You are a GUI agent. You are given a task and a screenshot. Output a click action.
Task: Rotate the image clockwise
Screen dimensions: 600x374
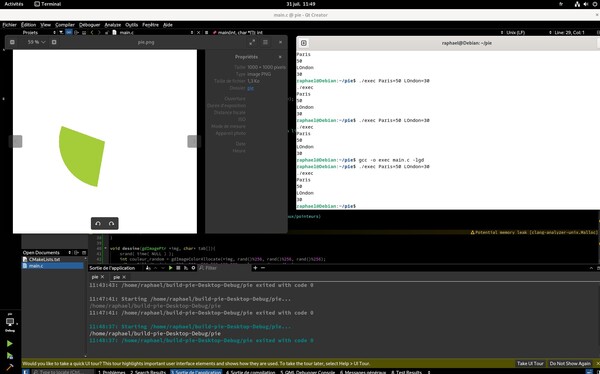(111, 224)
